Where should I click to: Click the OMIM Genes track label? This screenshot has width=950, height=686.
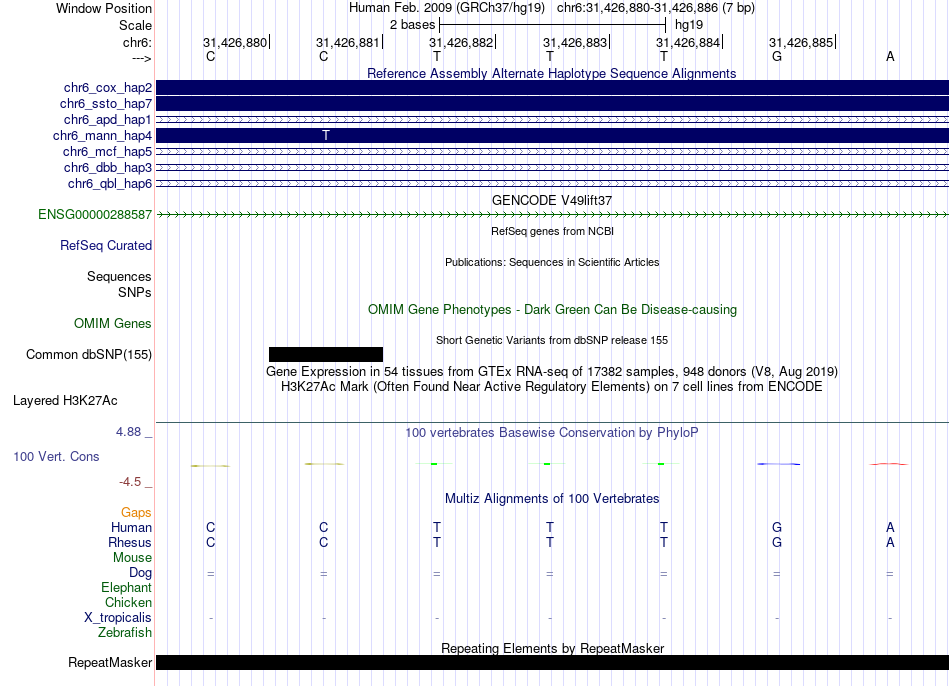[x=113, y=324]
